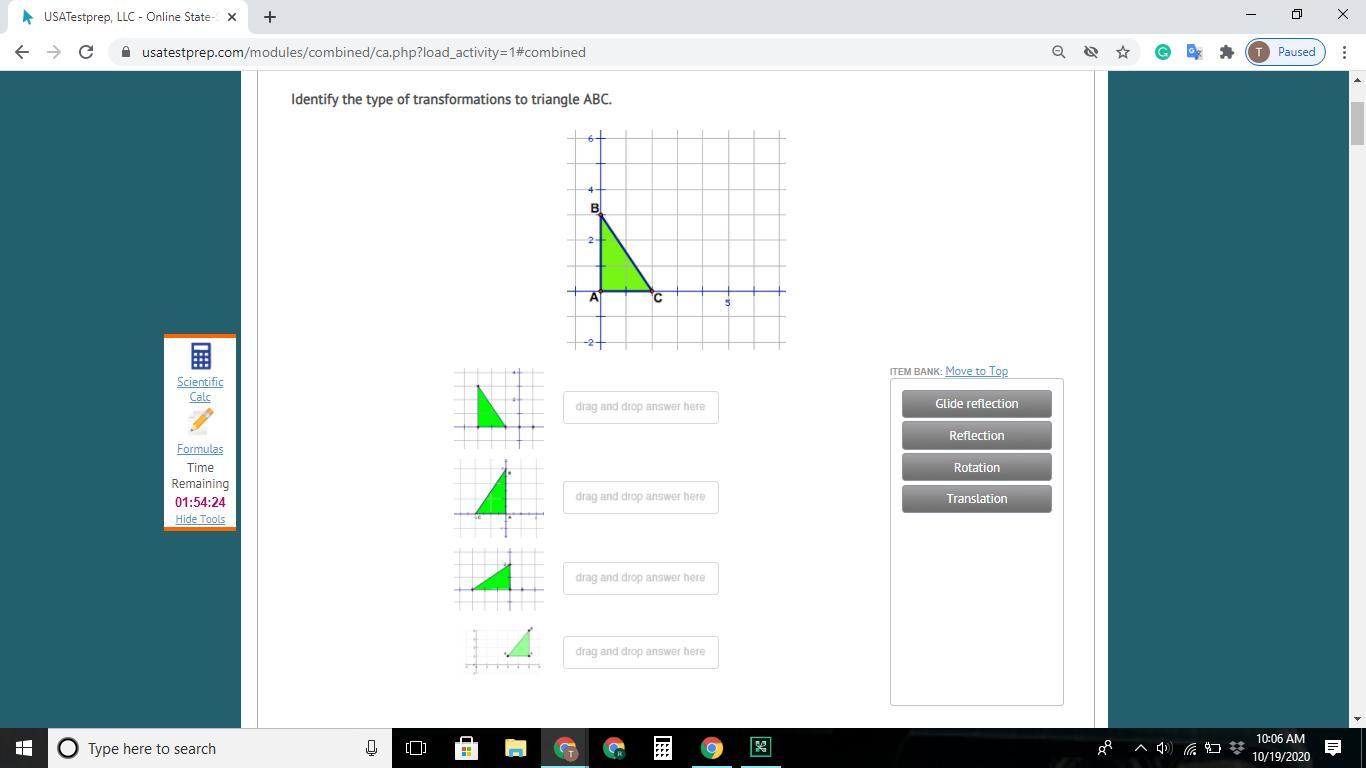Open the Excel app in the taskbar
Image resolution: width=1366 pixels, height=768 pixels.
[x=760, y=748]
